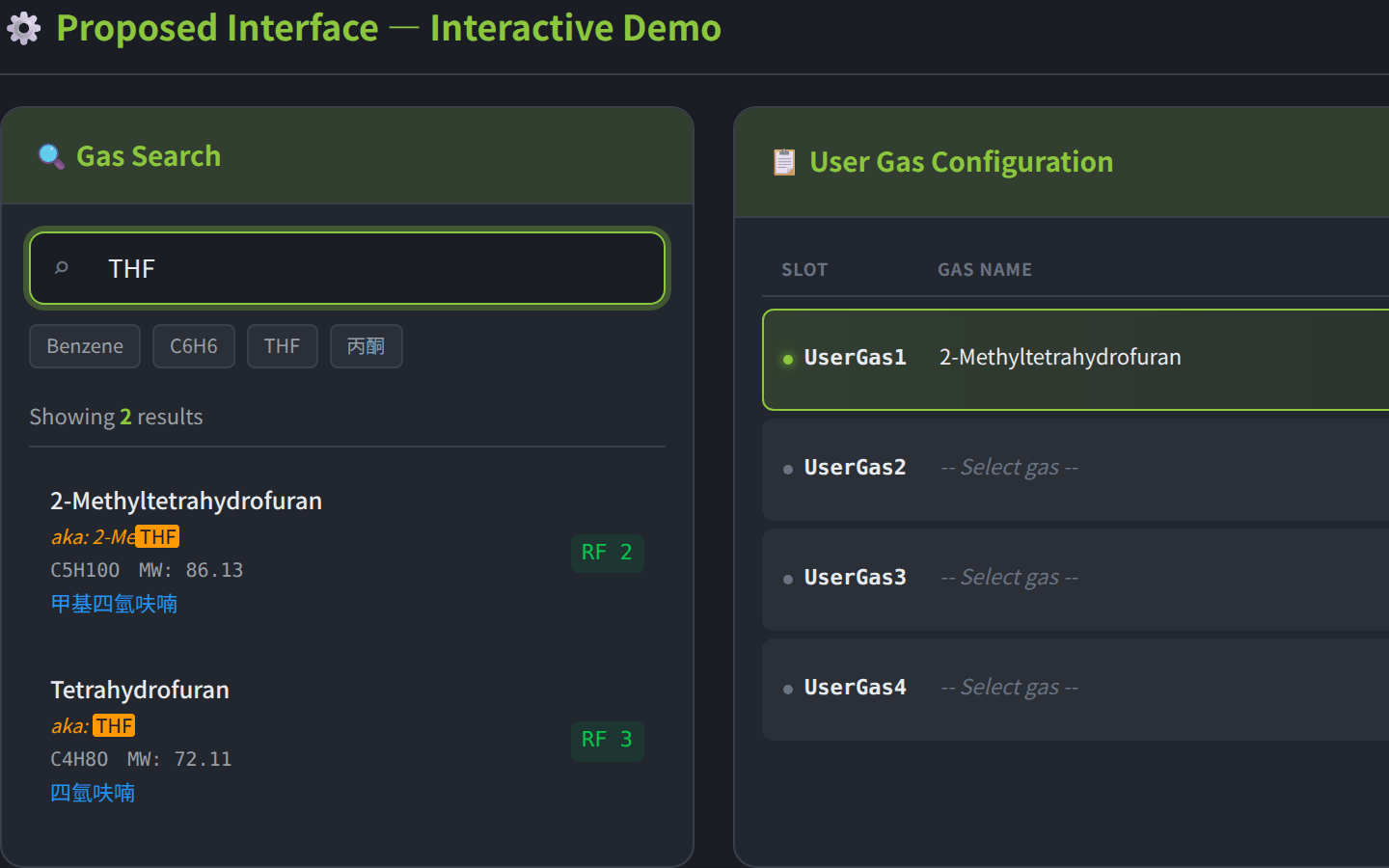
Task: Open the UserGas4 Select gas placeholder
Action: coord(1009,688)
